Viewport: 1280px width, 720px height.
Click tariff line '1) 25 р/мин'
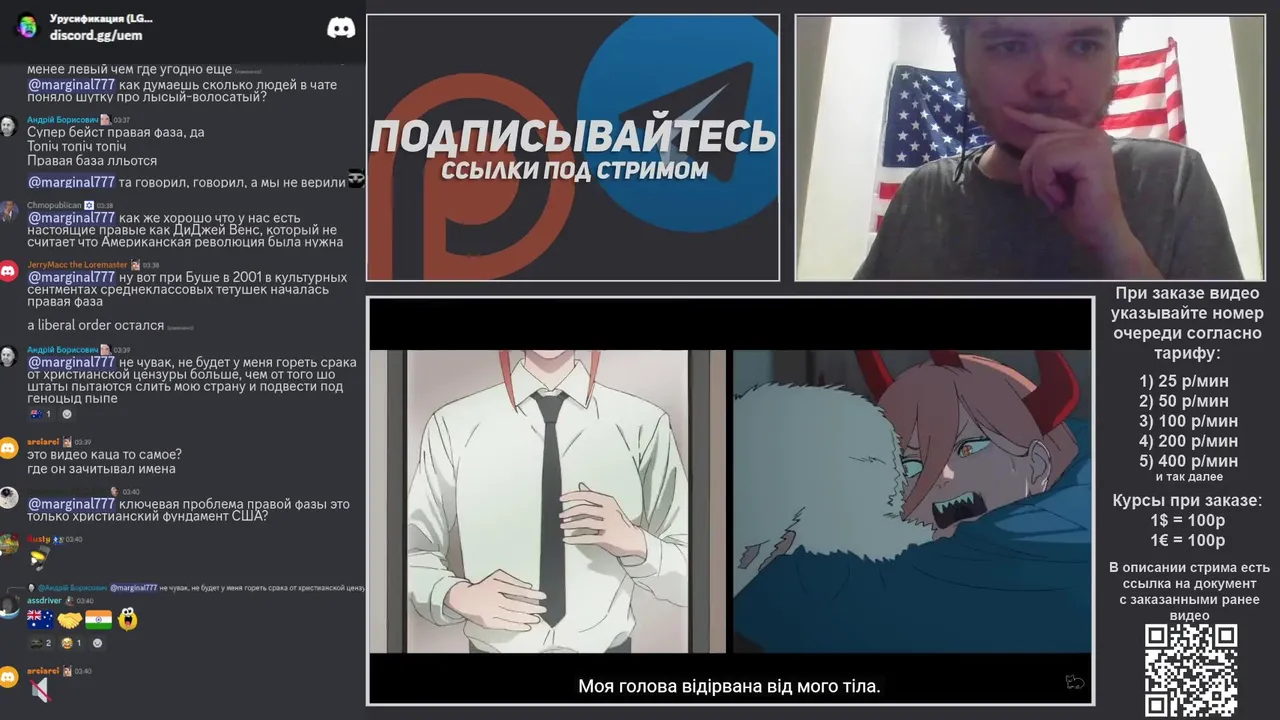(1184, 381)
